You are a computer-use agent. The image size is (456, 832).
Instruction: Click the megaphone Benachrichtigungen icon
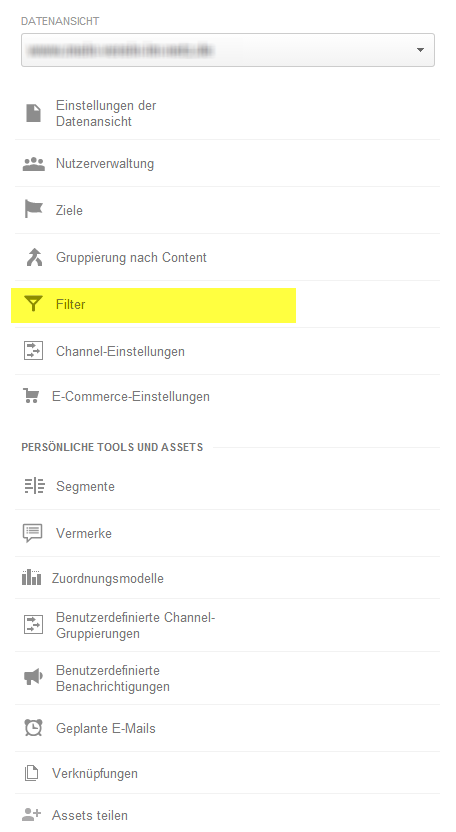[x=33, y=677]
